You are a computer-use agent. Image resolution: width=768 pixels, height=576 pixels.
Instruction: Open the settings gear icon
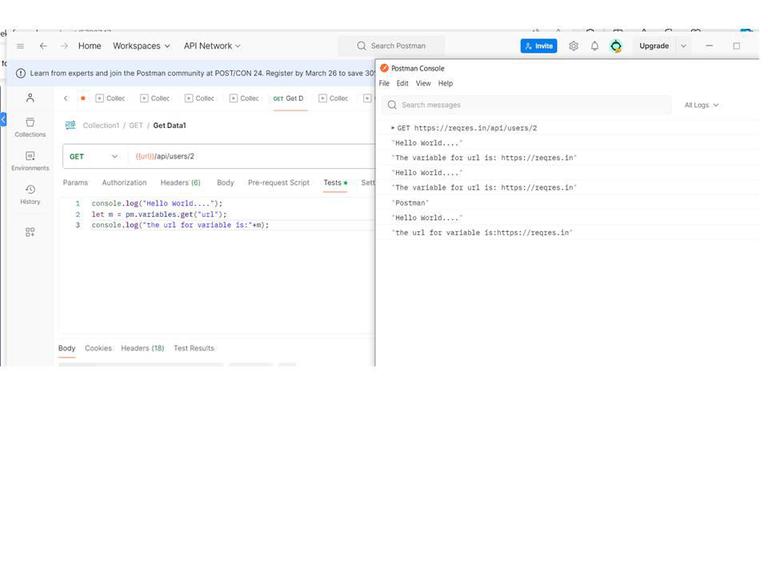(x=574, y=46)
